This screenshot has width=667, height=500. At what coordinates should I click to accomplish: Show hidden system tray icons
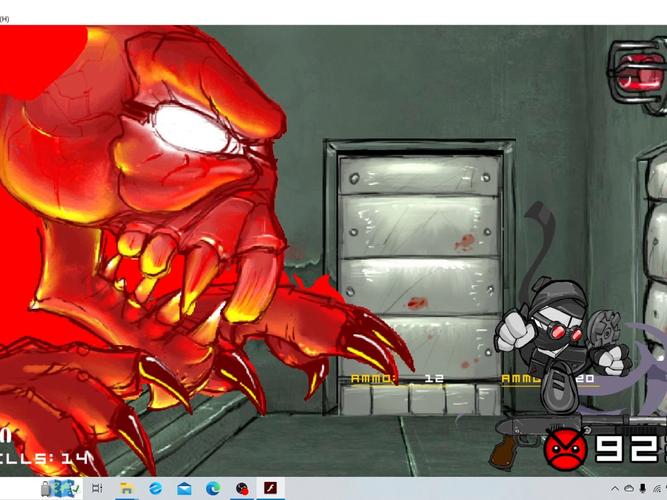[x=615, y=489]
